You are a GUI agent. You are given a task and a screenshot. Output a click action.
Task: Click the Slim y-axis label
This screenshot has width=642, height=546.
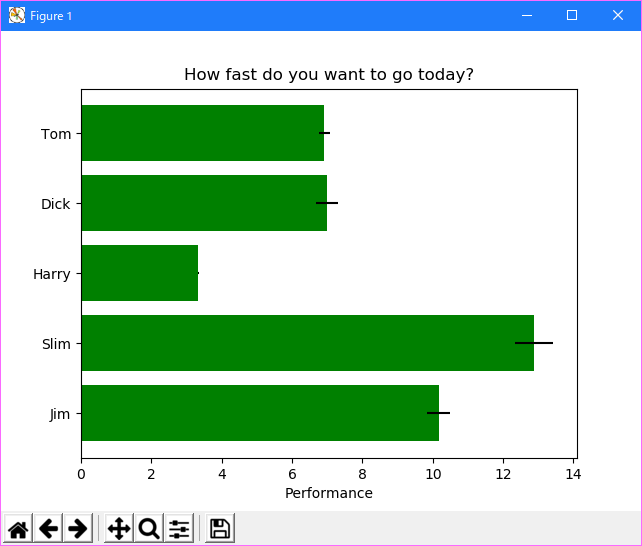tap(57, 344)
